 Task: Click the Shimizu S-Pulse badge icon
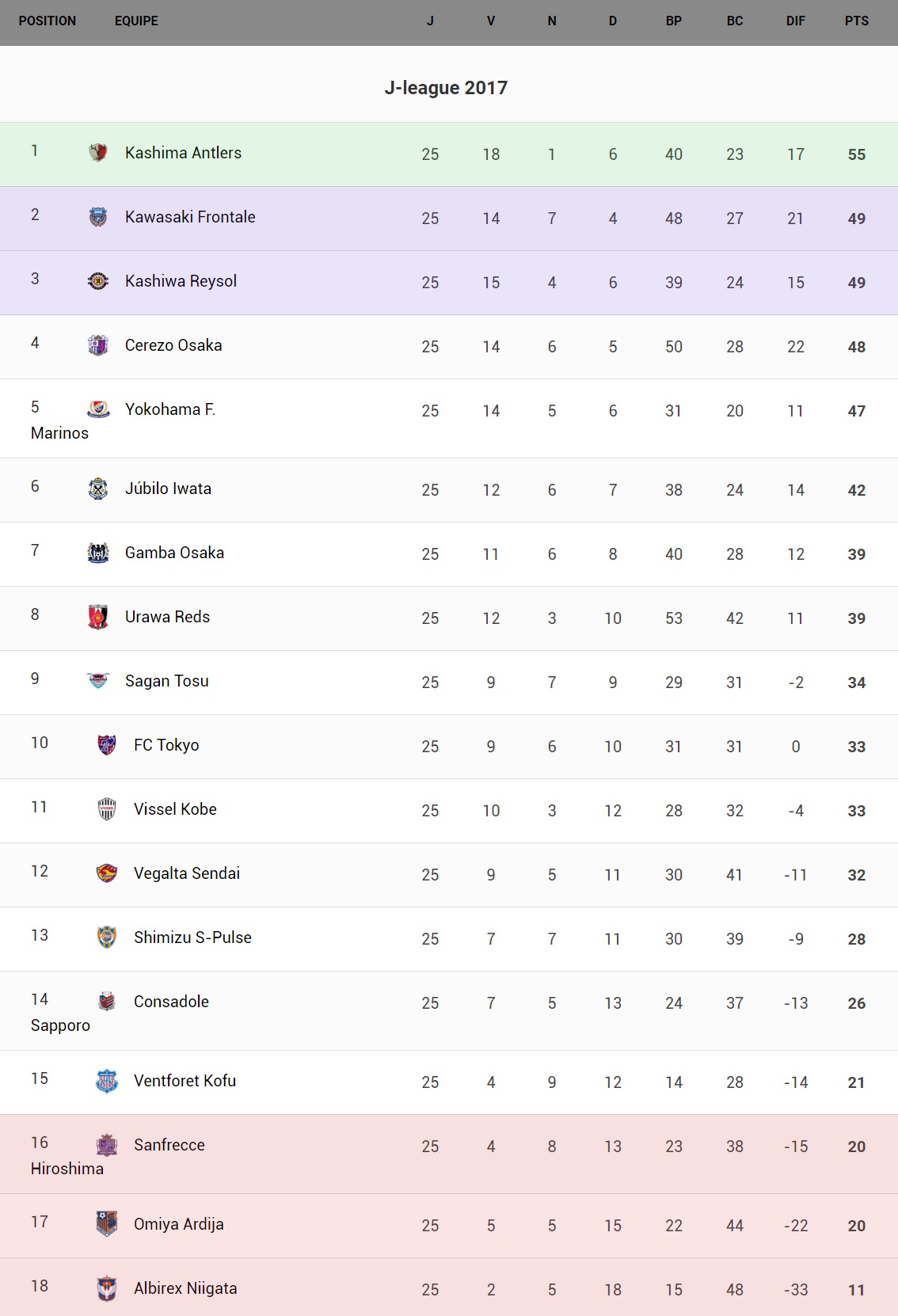click(107, 937)
